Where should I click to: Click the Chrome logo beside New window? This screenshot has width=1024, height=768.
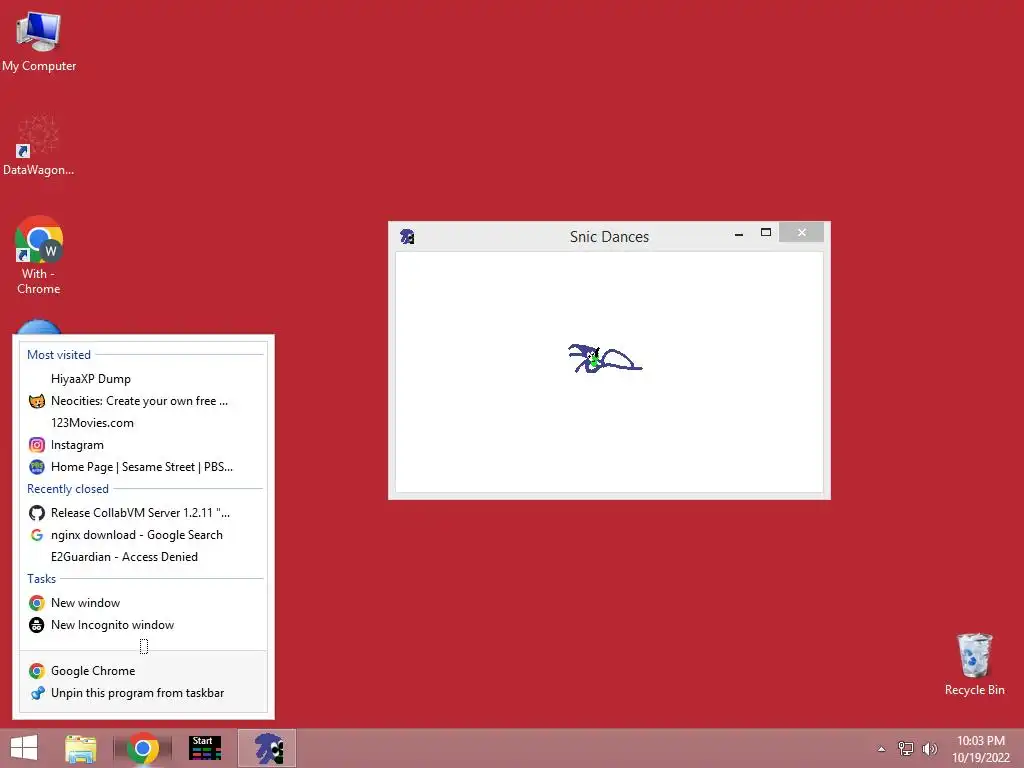(37, 603)
